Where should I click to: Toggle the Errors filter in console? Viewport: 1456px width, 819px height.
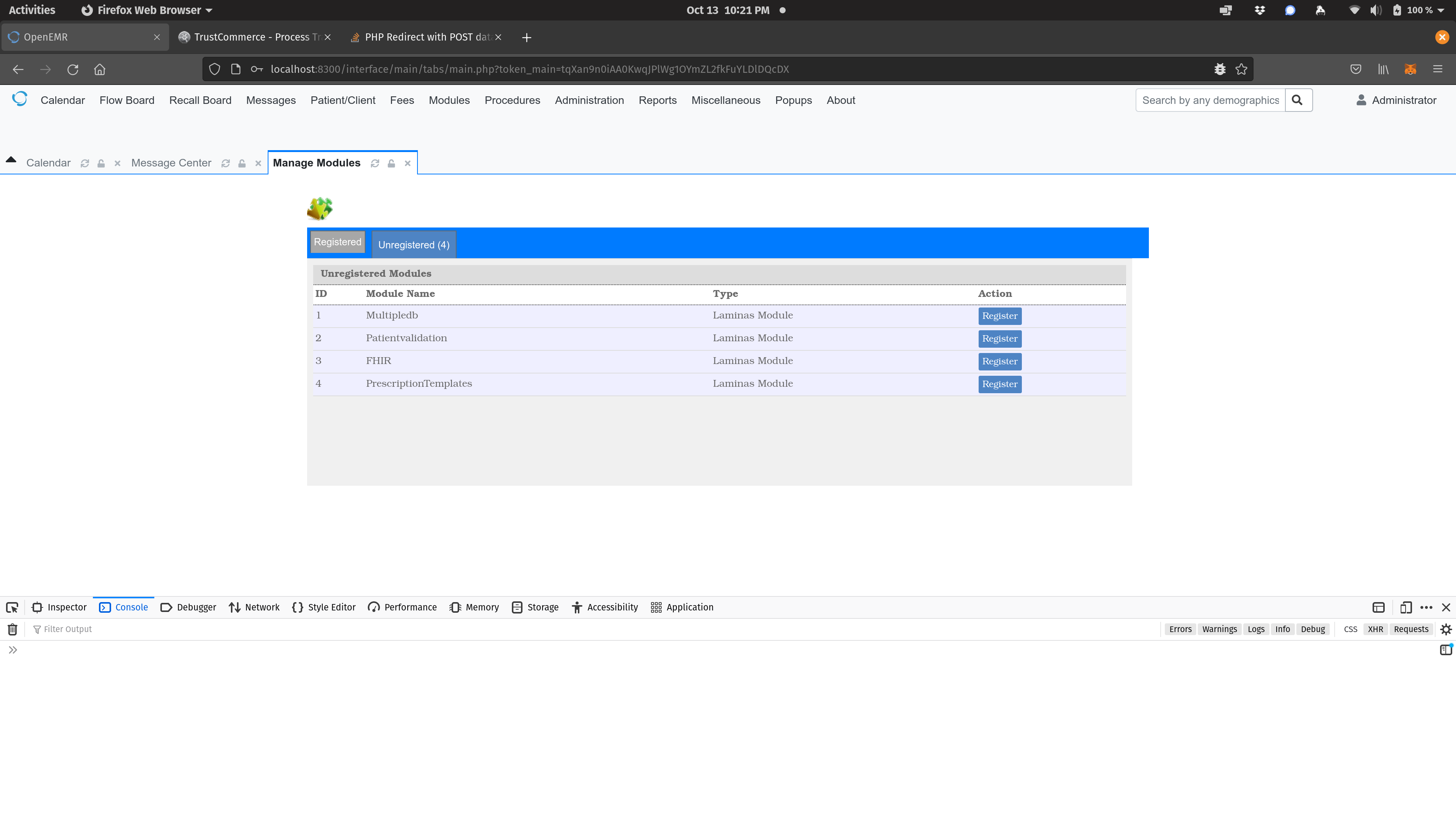[x=1180, y=629]
